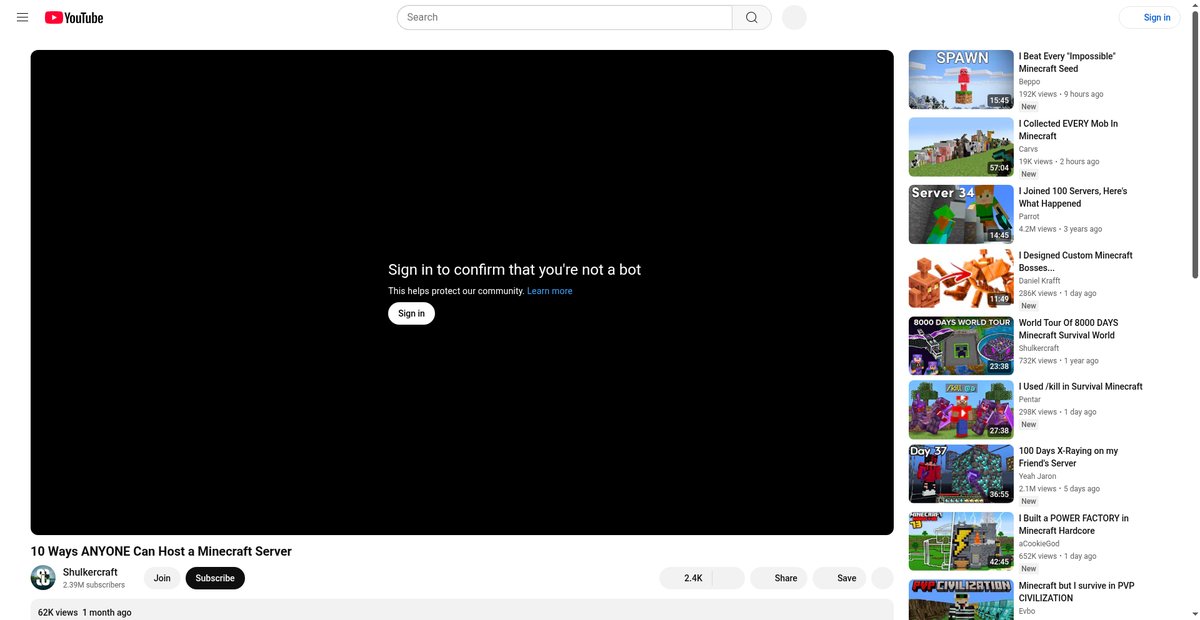Screen dimensions: 1200x620
Task: Open title 'I Used /kill in Survival Minecraft'
Action: [1081, 387]
